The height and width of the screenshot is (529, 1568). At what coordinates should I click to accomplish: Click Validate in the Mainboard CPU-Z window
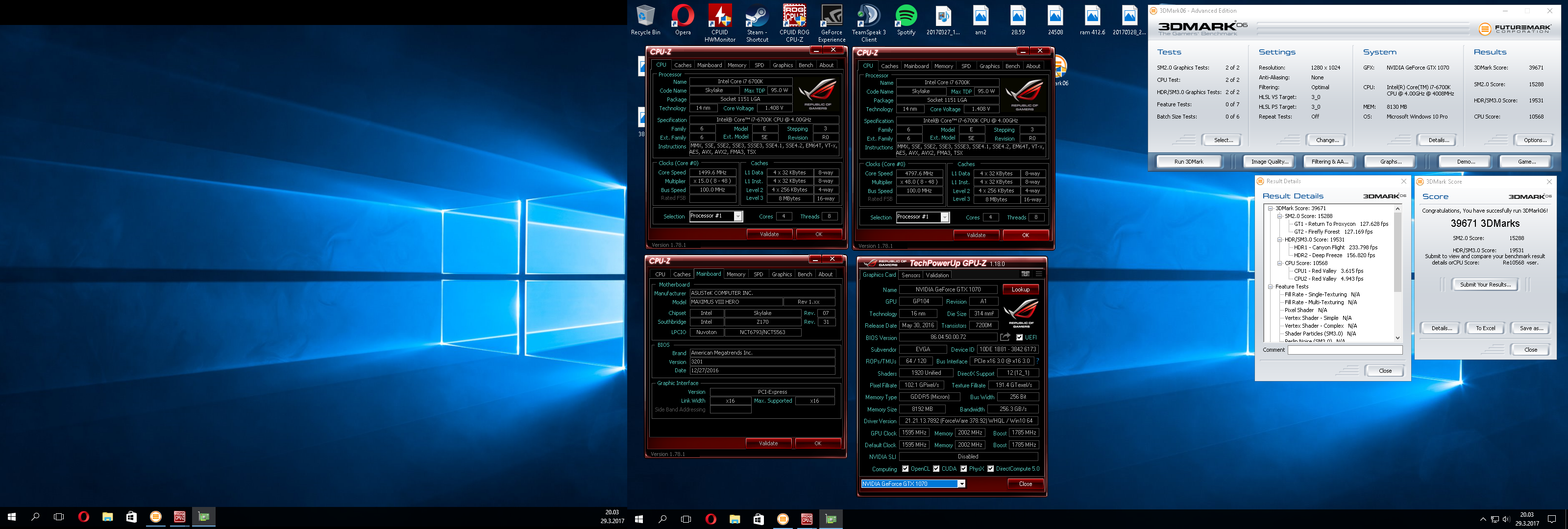(768, 443)
